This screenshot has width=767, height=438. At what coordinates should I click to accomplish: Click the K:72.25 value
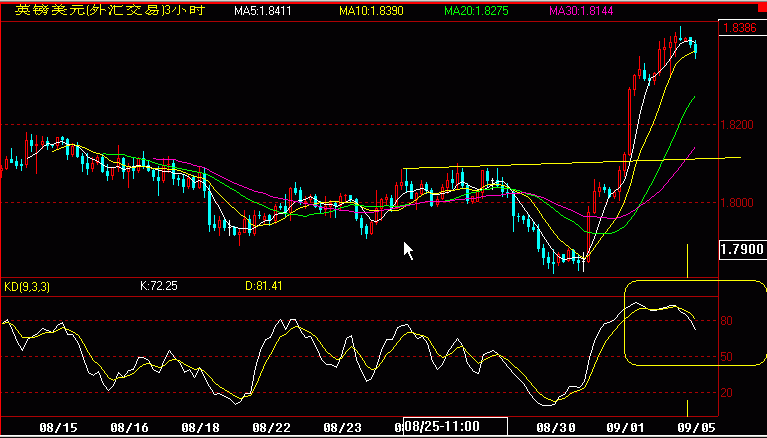[158, 286]
